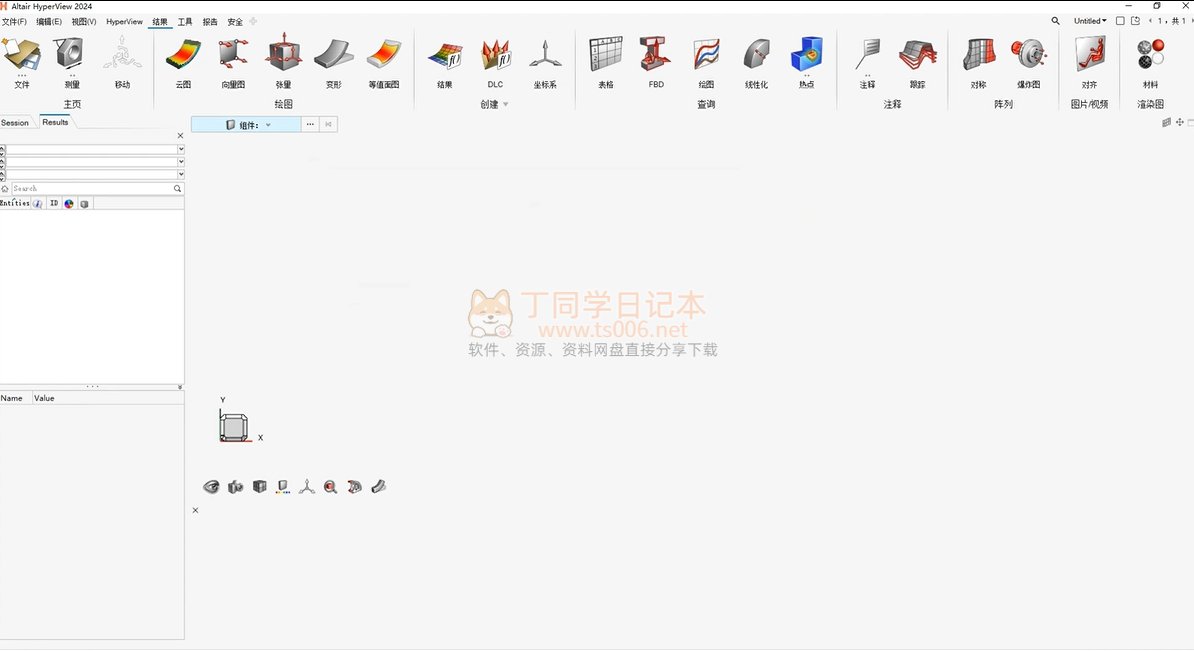Click the Entities column header
Viewport: 1194px width, 651px height.
coord(14,203)
